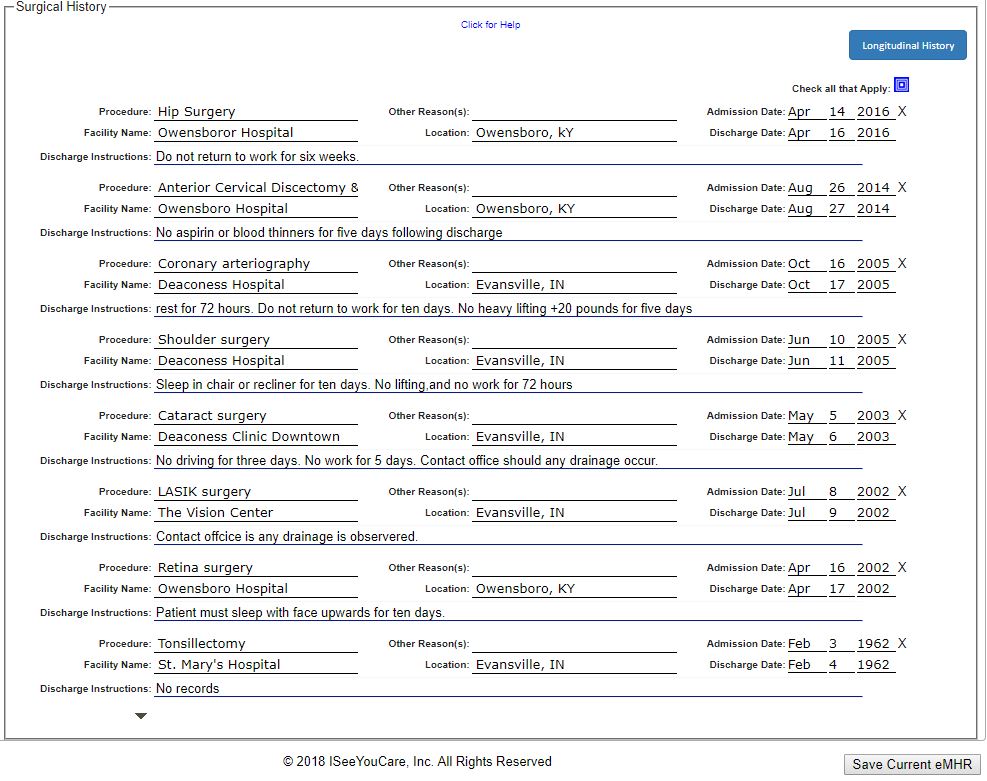Viewport: 987px width, 781px height.
Task: Change Hip Surgery admission year 2016
Action: coord(875,111)
